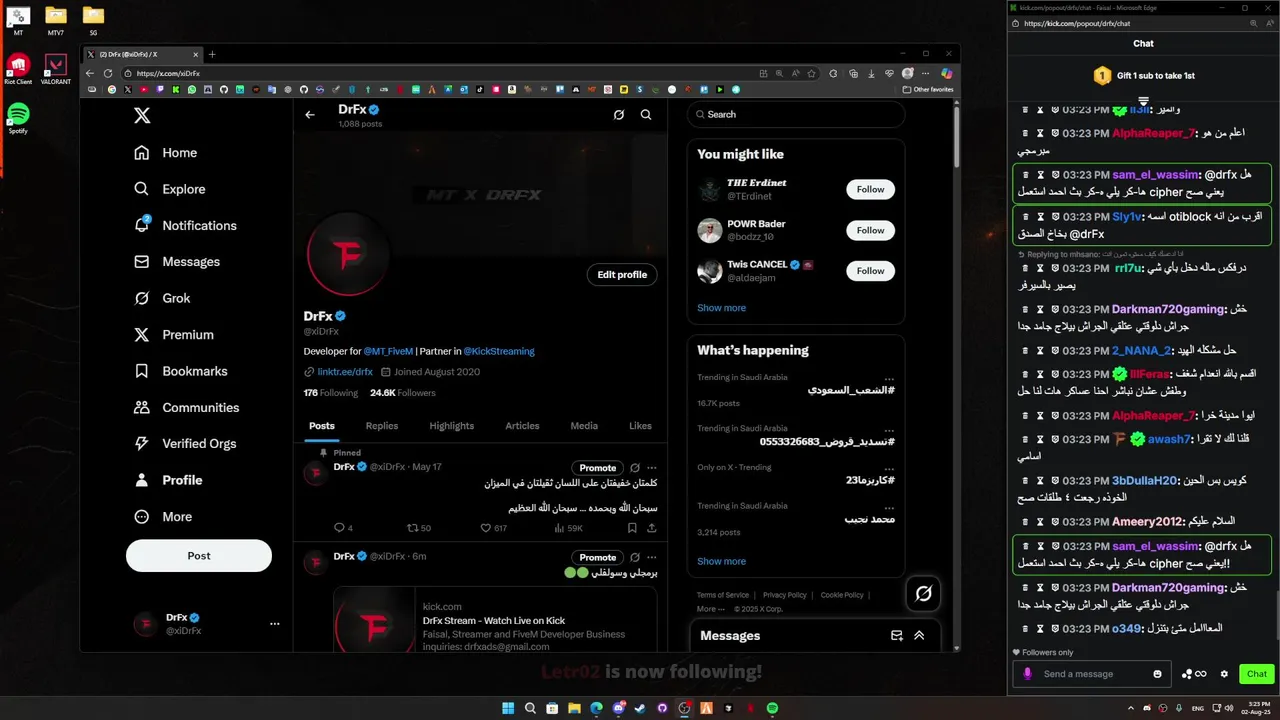Open more options on the 6m post
This screenshot has width=1280, height=720.
tap(652, 557)
